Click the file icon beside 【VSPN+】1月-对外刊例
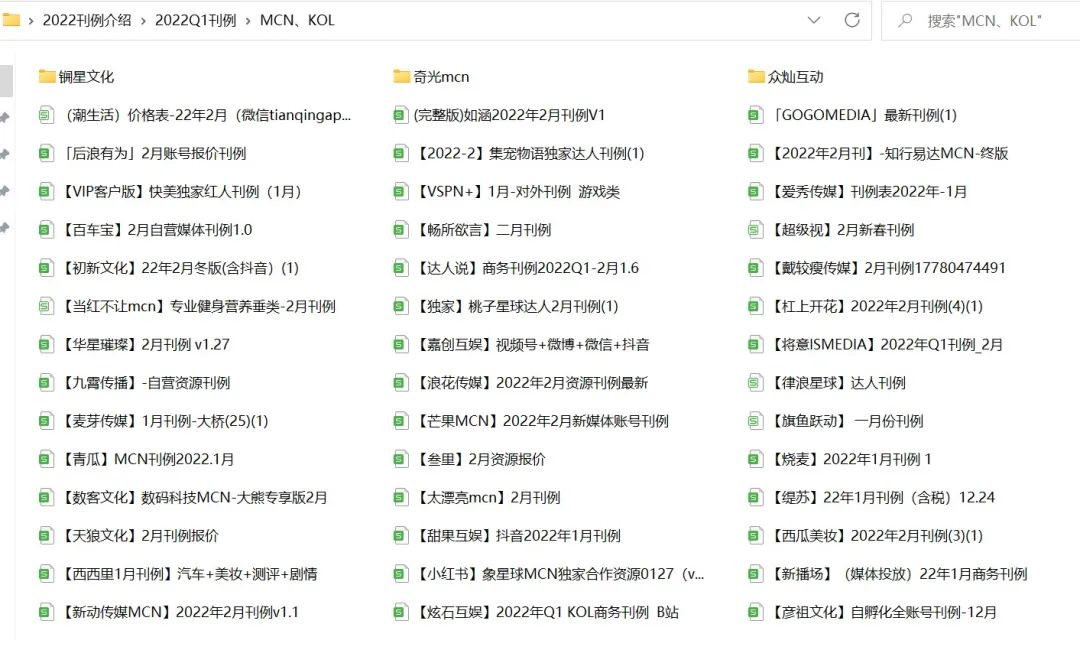The width and height of the screenshot is (1080, 650). [x=401, y=191]
